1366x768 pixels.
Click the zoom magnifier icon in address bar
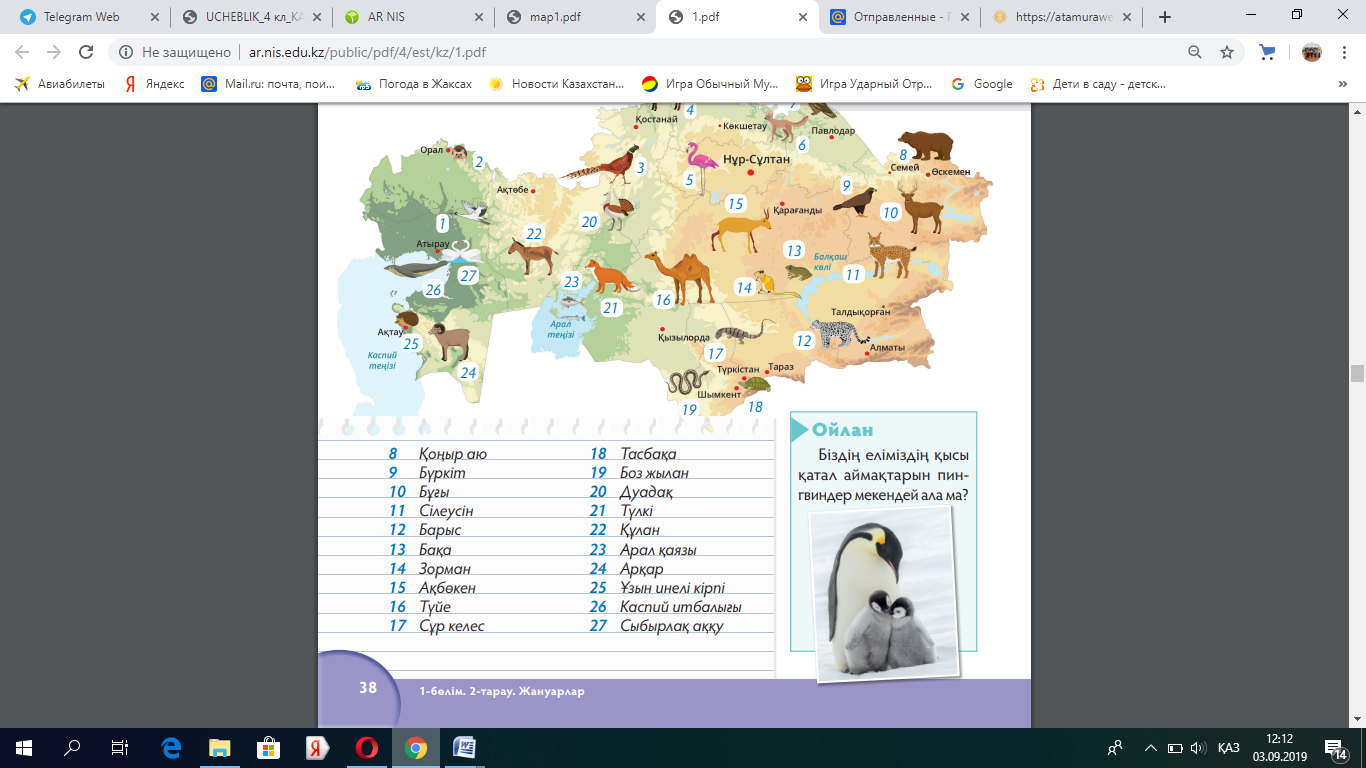[x=1194, y=52]
